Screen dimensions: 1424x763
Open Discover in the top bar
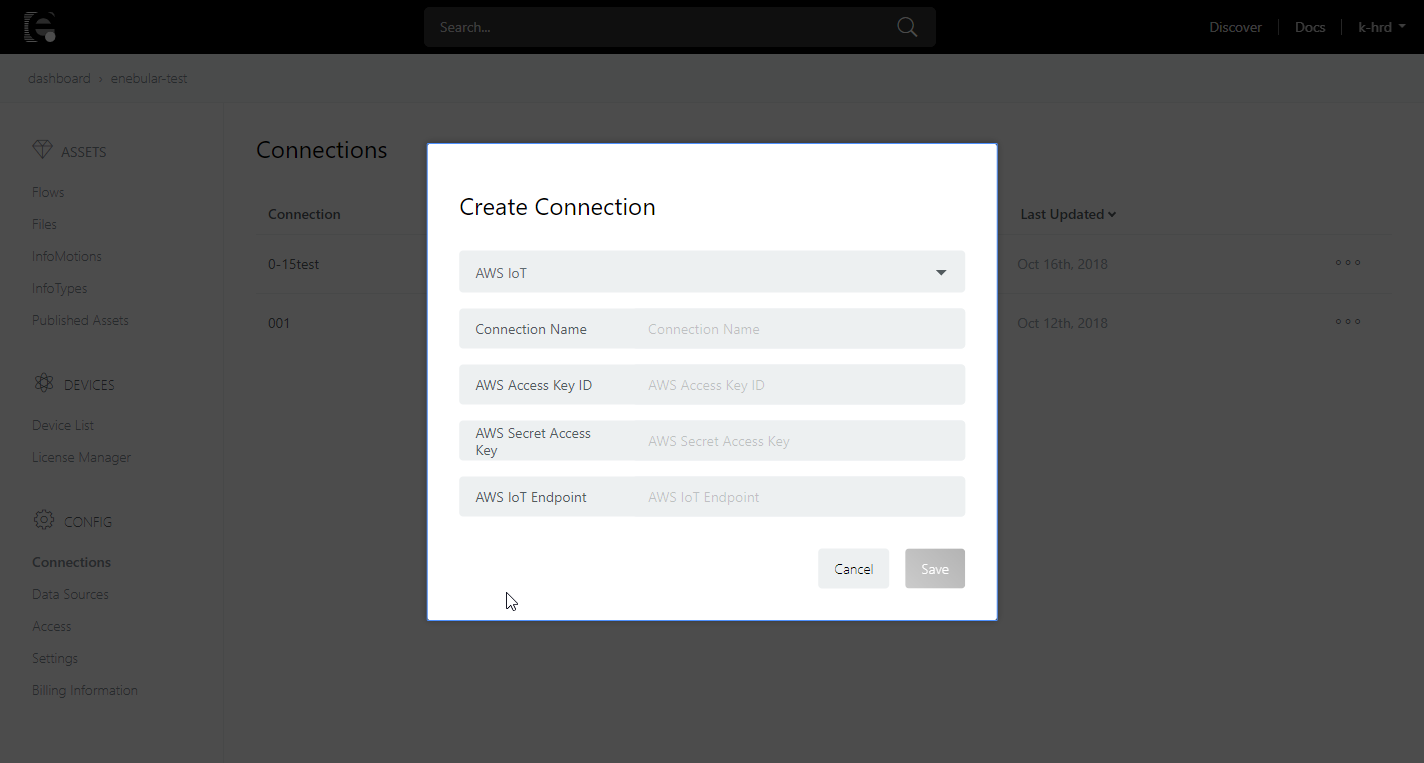[x=1235, y=27]
